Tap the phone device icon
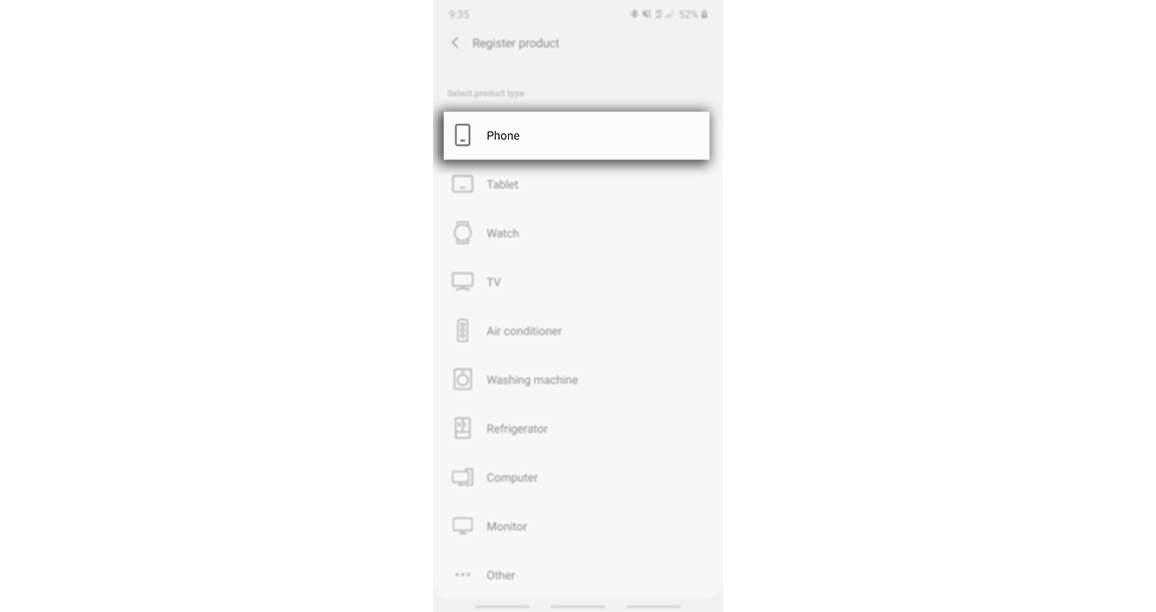Viewport: 1156px width, 612px height. [462, 135]
